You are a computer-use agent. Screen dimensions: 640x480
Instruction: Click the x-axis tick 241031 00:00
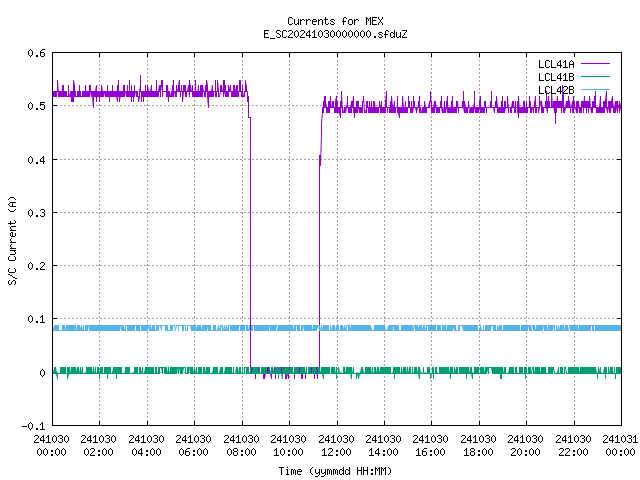pos(620,445)
